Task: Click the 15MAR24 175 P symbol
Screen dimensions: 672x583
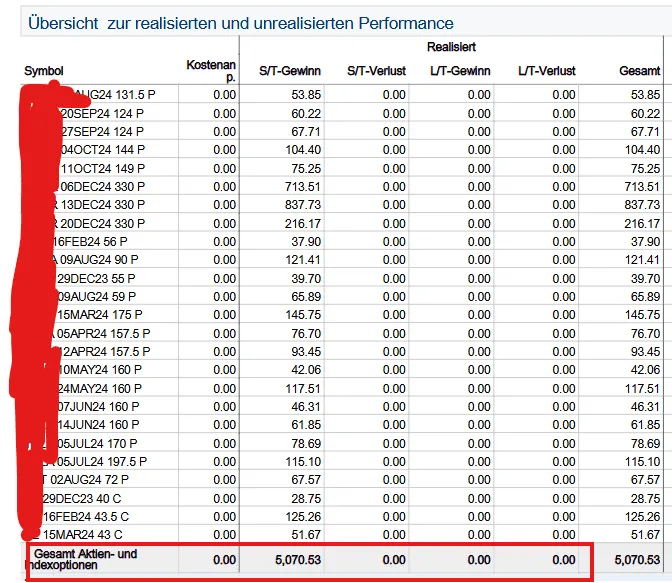Action: tap(100, 315)
